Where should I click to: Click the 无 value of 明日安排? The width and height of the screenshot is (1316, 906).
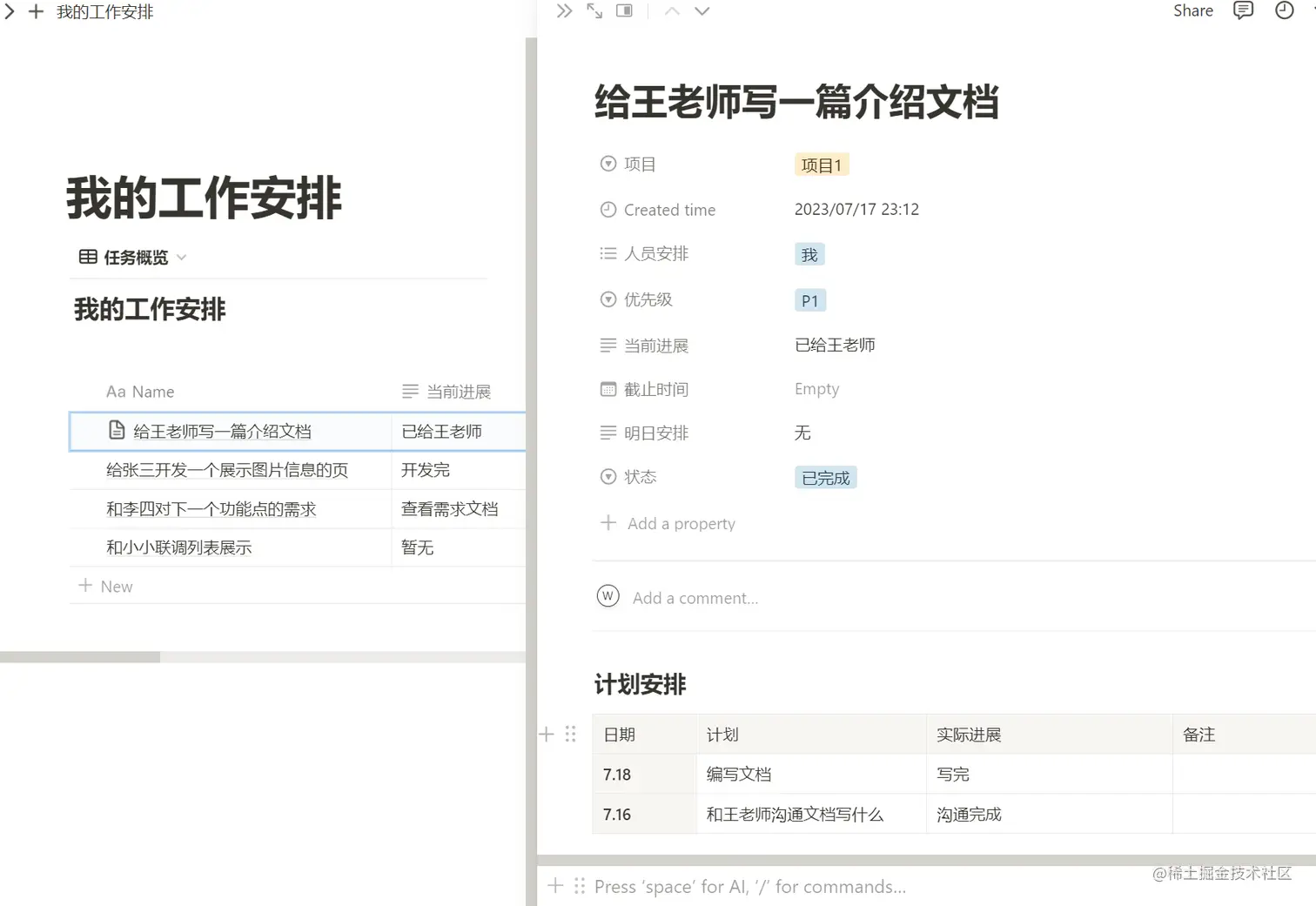(802, 433)
